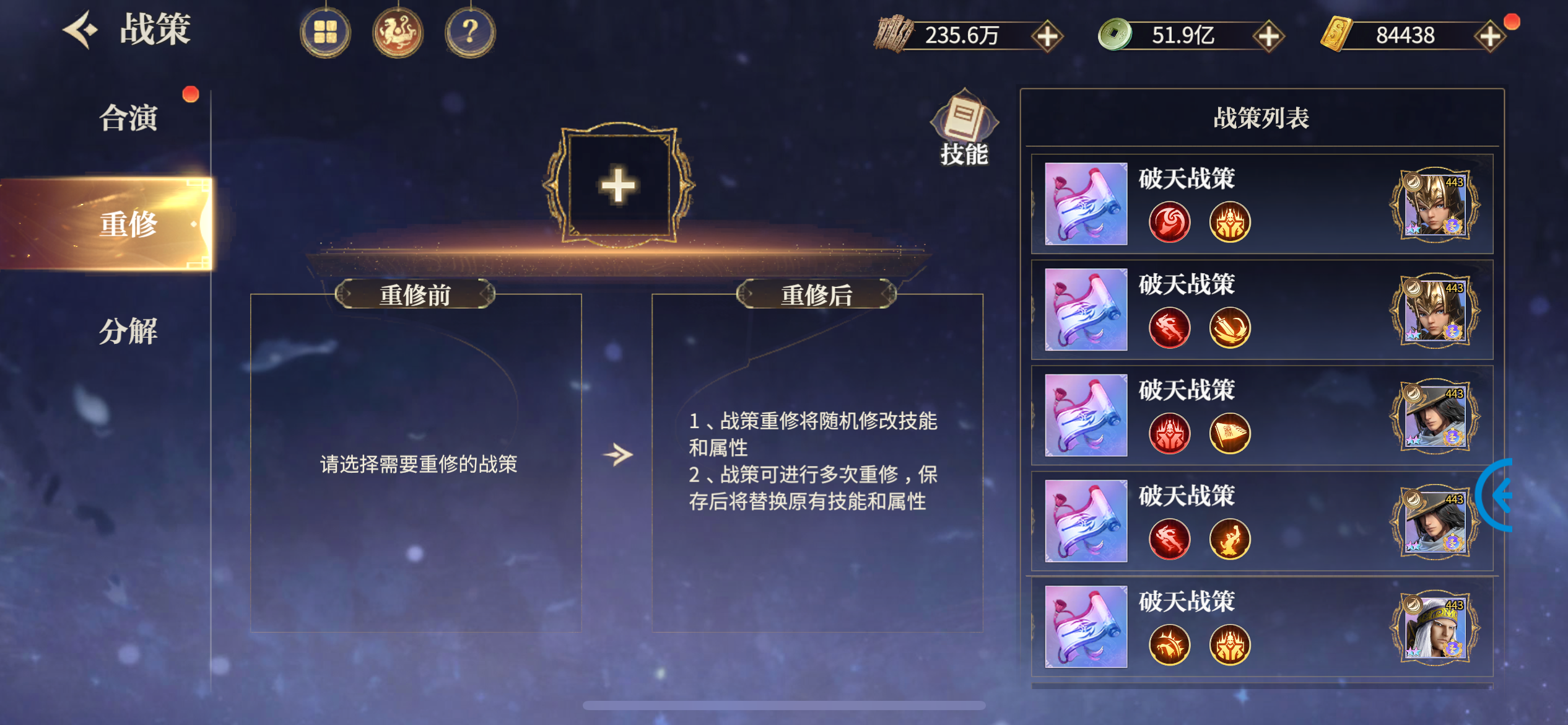
Task: Add gold ingots next to 84438
Action: pos(1489,36)
